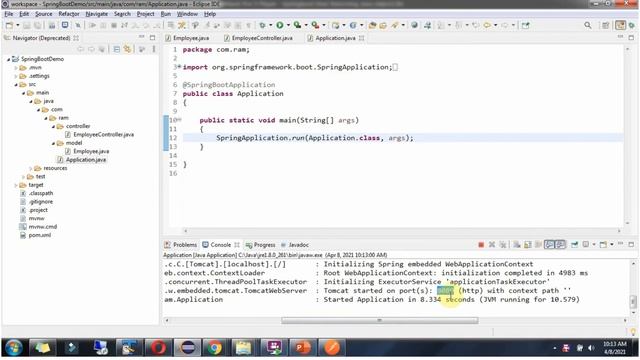This screenshot has width=640, height=360.
Task: Open PowerPoint from the taskbar
Action: click(x=302, y=348)
